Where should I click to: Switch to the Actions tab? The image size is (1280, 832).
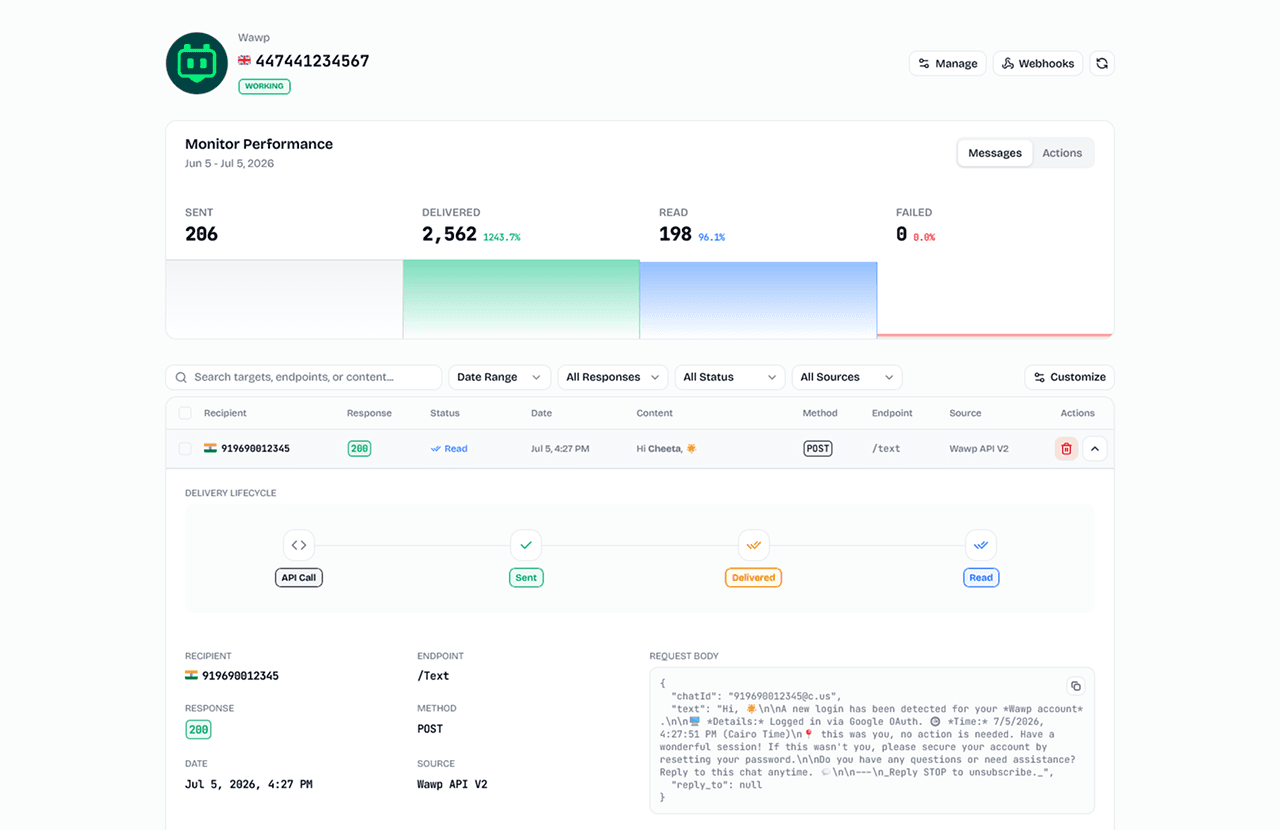(x=1062, y=153)
